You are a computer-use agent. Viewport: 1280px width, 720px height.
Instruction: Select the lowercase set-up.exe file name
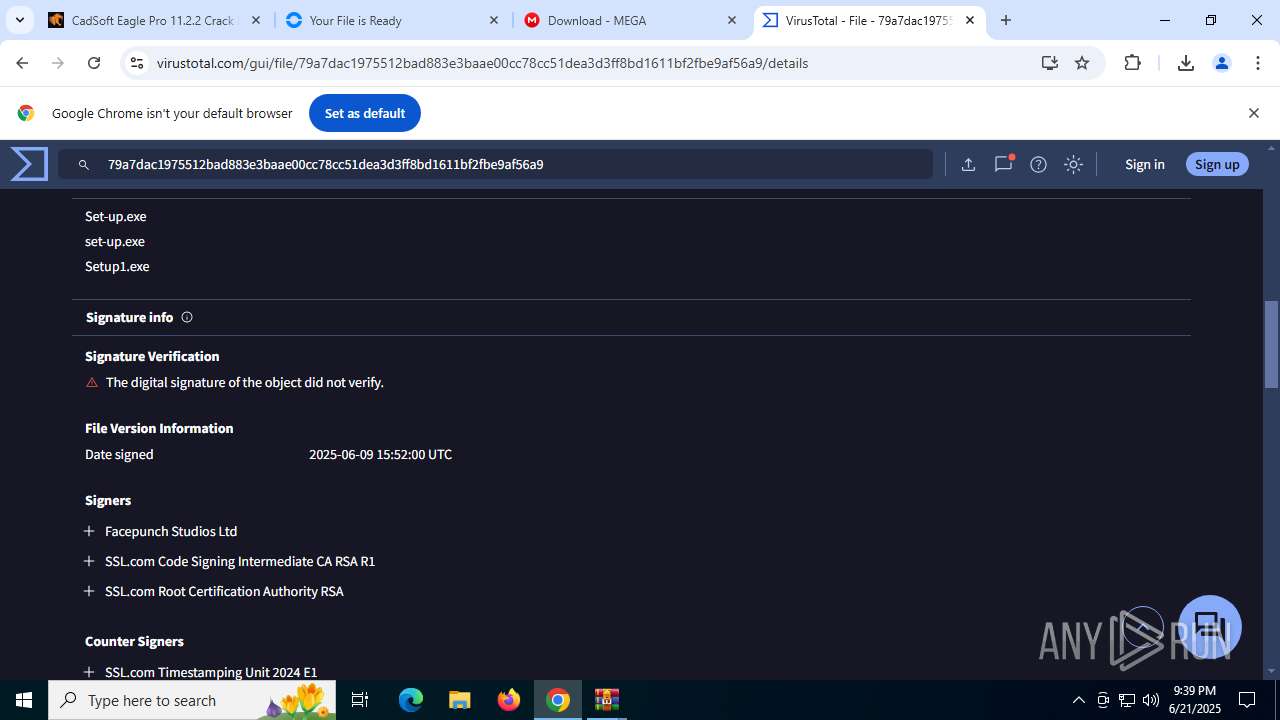pos(115,241)
